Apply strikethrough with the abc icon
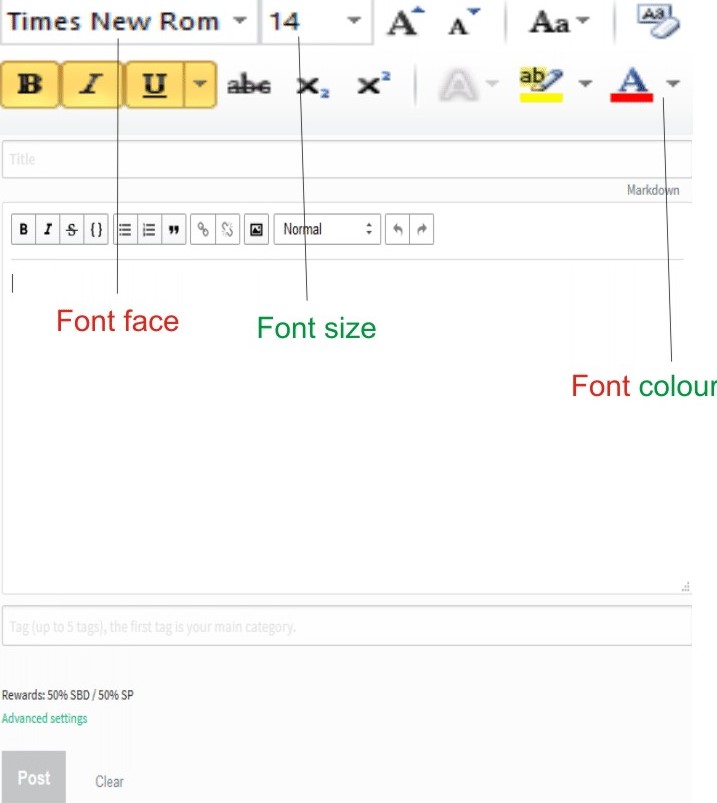Screen dimensions: 717x803 pyautogui.click(x=249, y=84)
